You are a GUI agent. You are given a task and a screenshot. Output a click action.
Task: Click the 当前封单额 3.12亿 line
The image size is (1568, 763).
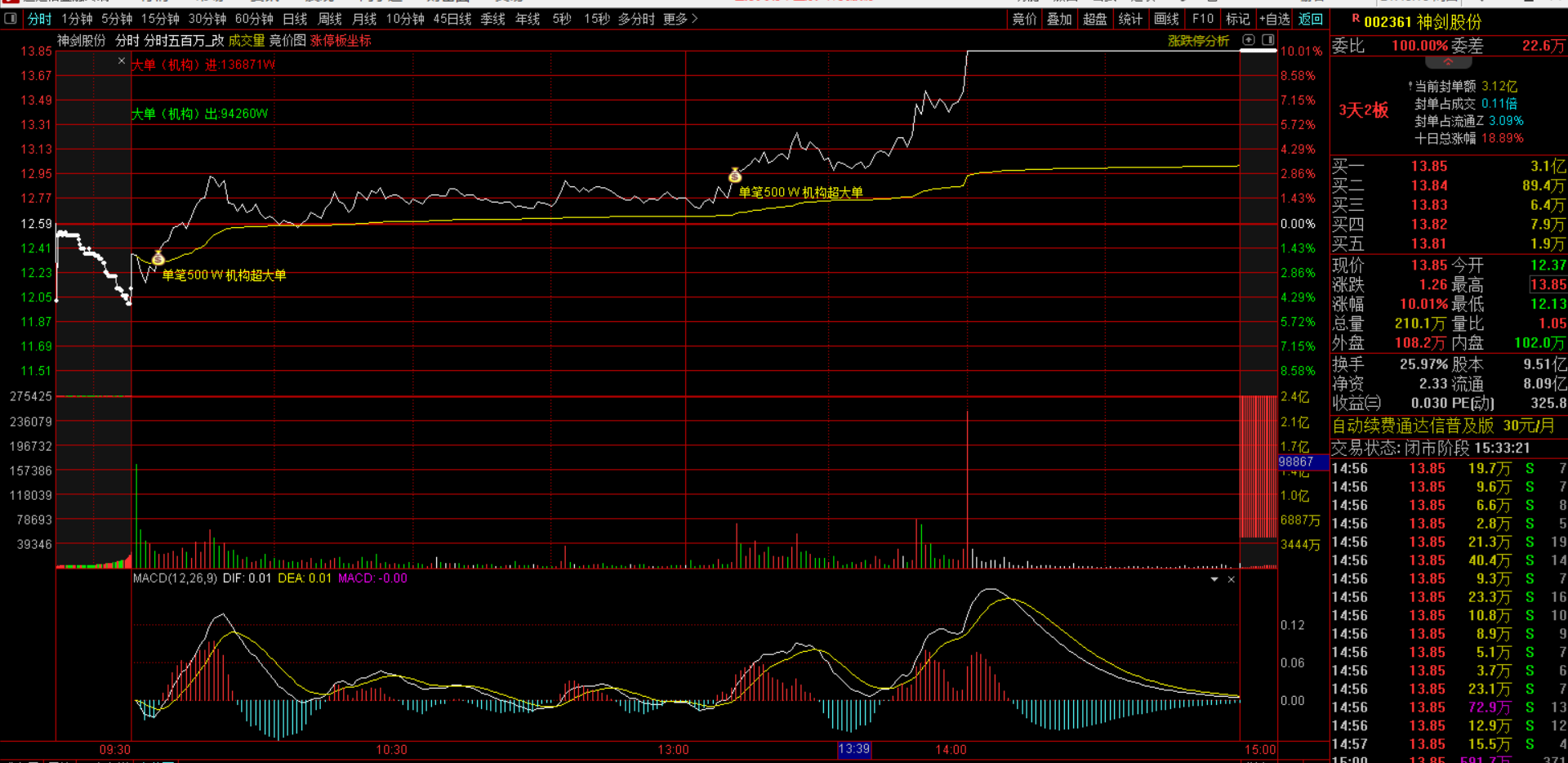click(x=1463, y=87)
